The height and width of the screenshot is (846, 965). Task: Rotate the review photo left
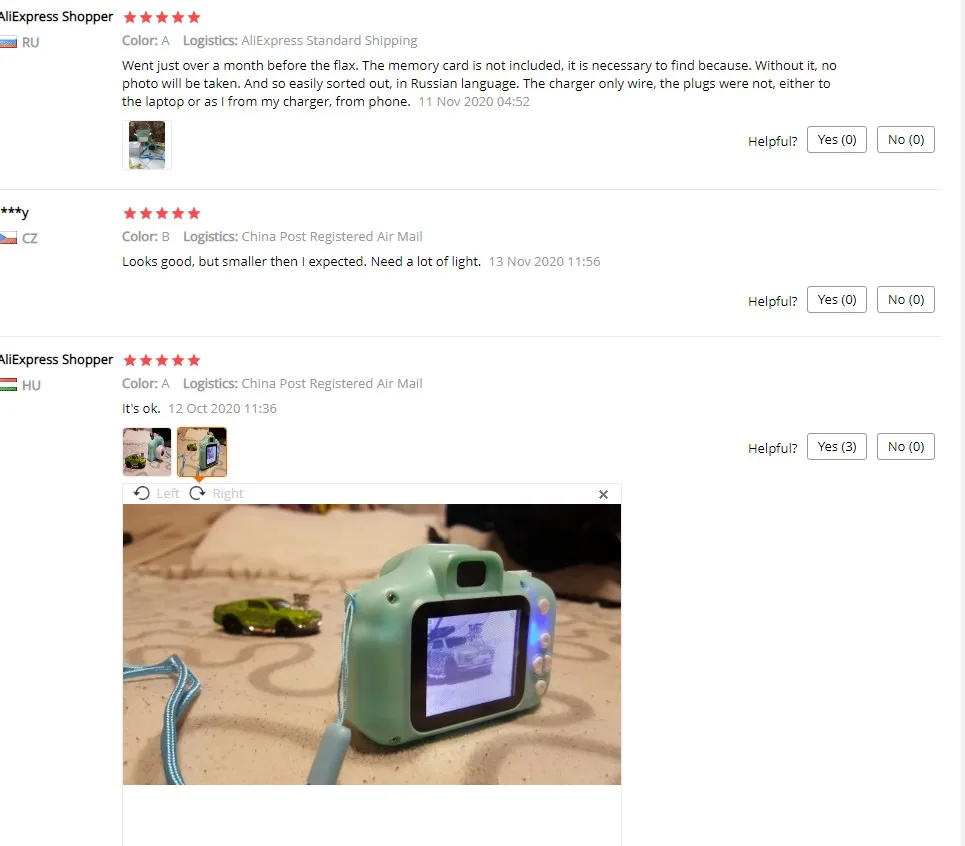point(156,493)
